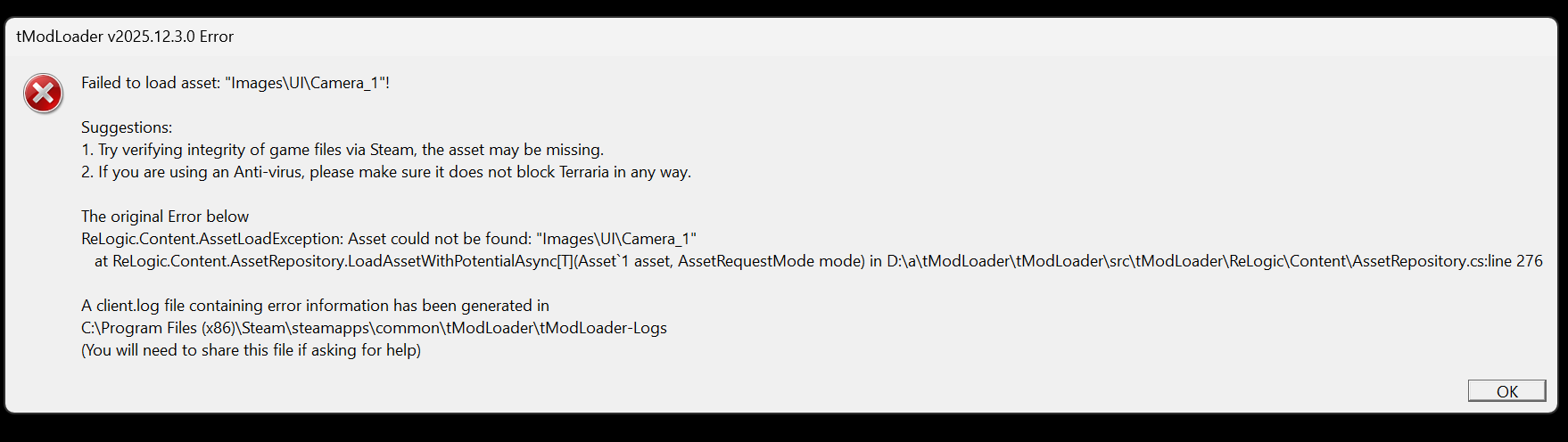Click the red error X icon
This screenshot has height=442, width=1568.
click(43, 94)
